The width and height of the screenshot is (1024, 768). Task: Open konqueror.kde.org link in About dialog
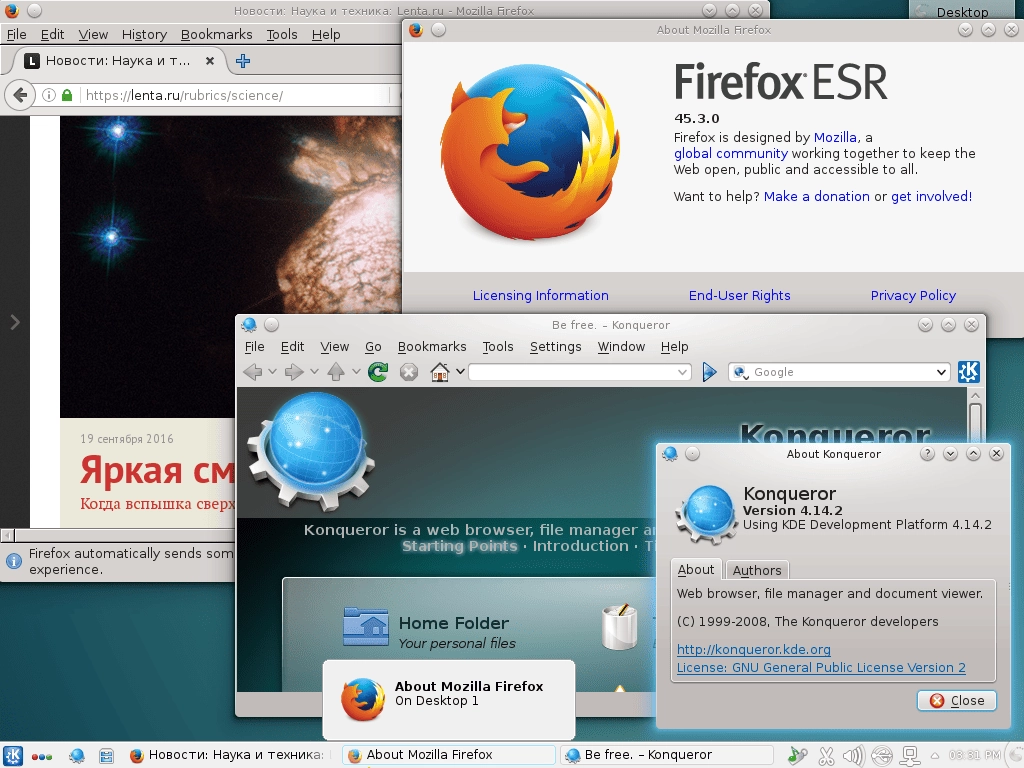pyautogui.click(x=754, y=650)
